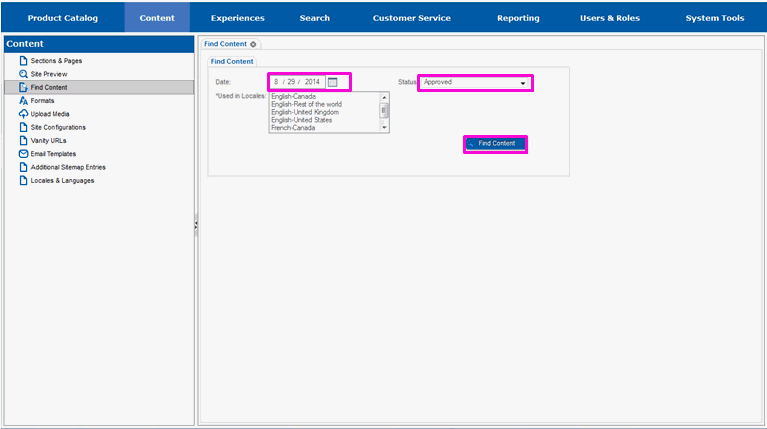Click the Locales & Languages page icon
The image size is (767, 429).
coord(23,181)
